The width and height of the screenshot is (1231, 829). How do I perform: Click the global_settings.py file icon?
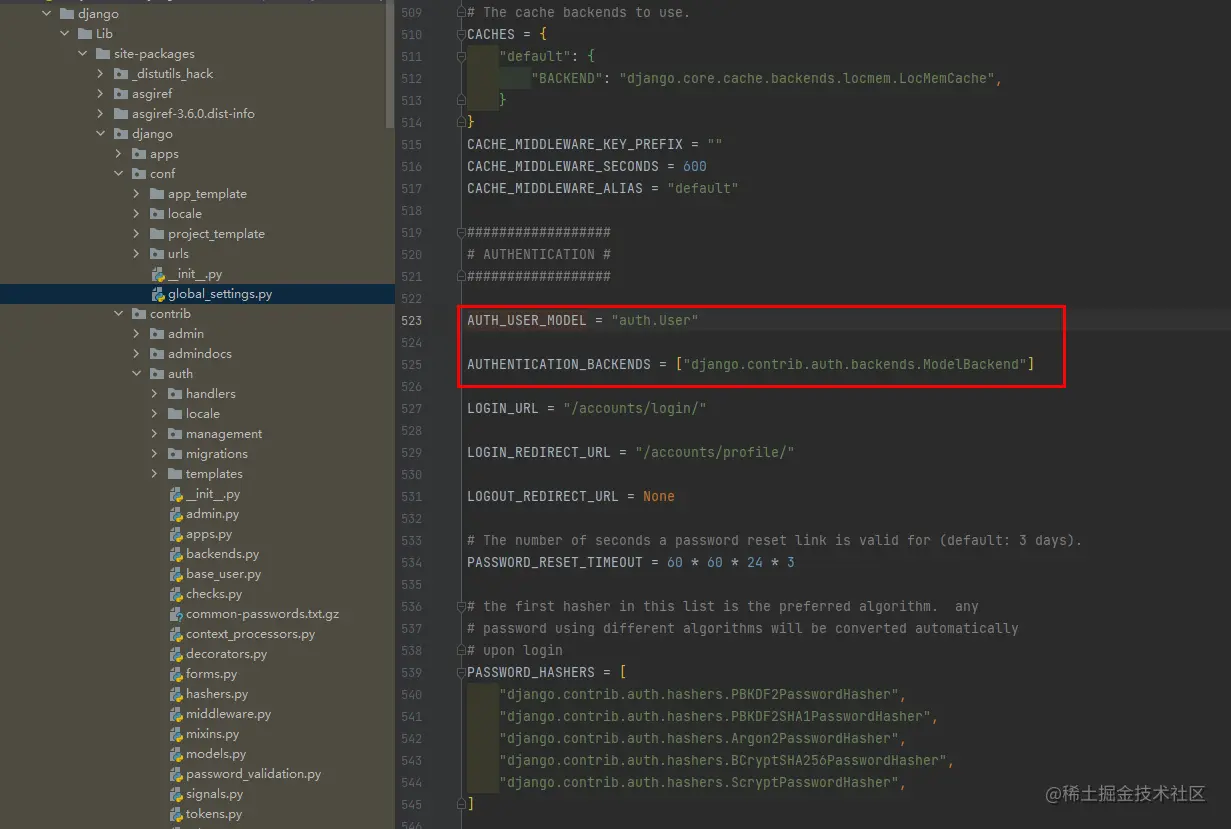pos(158,294)
